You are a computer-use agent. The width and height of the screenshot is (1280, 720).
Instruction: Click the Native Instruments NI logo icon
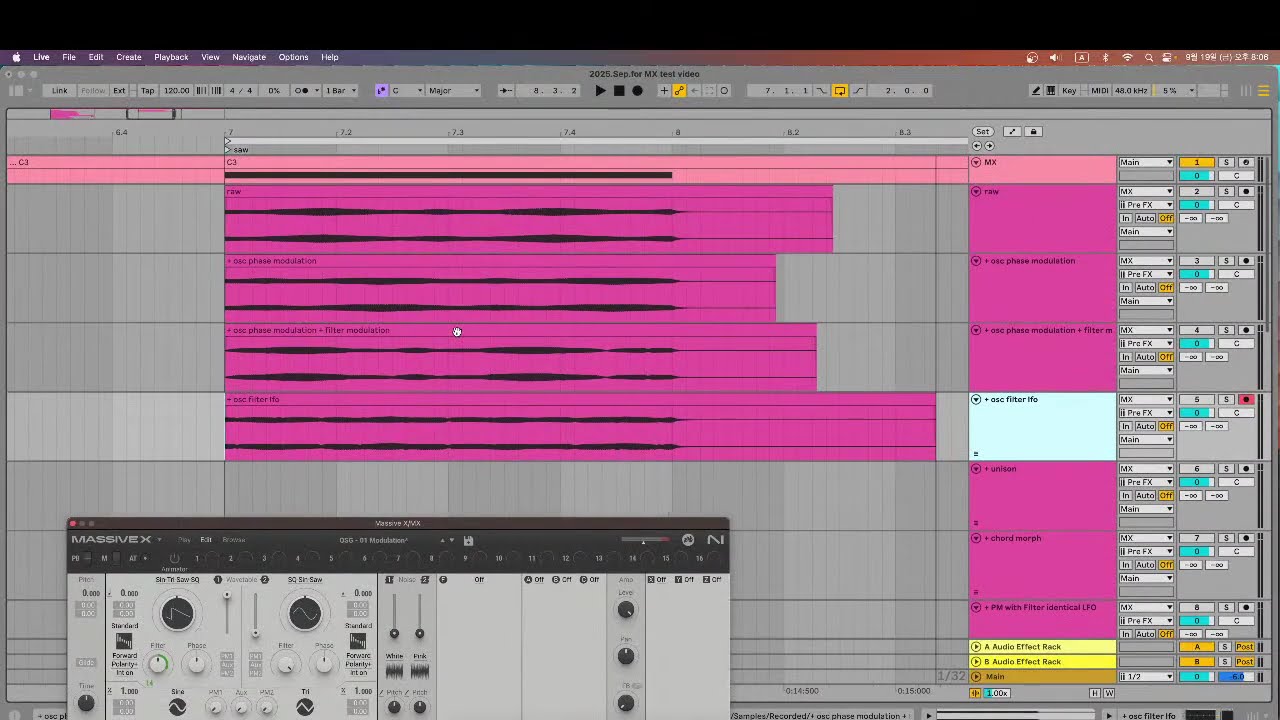[715, 540]
